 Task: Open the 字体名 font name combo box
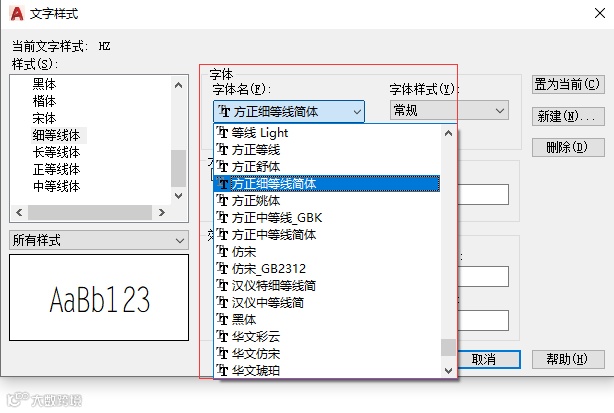click(289, 112)
